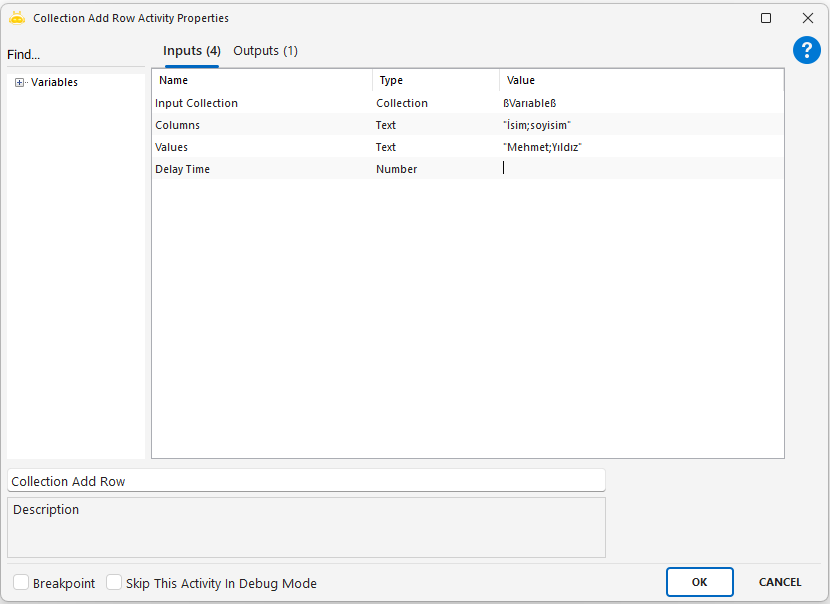The image size is (830, 604).
Task: Click the blue help question mark icon
Action: (x=806, y=51)
